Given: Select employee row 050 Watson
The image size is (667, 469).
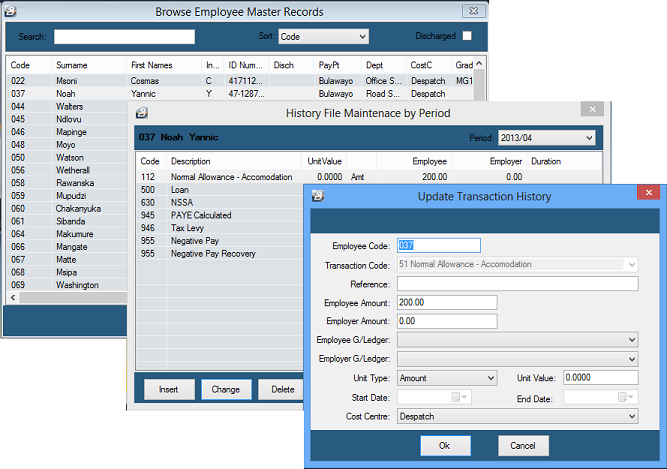Looking at the screenshot, I should point(67,157).
